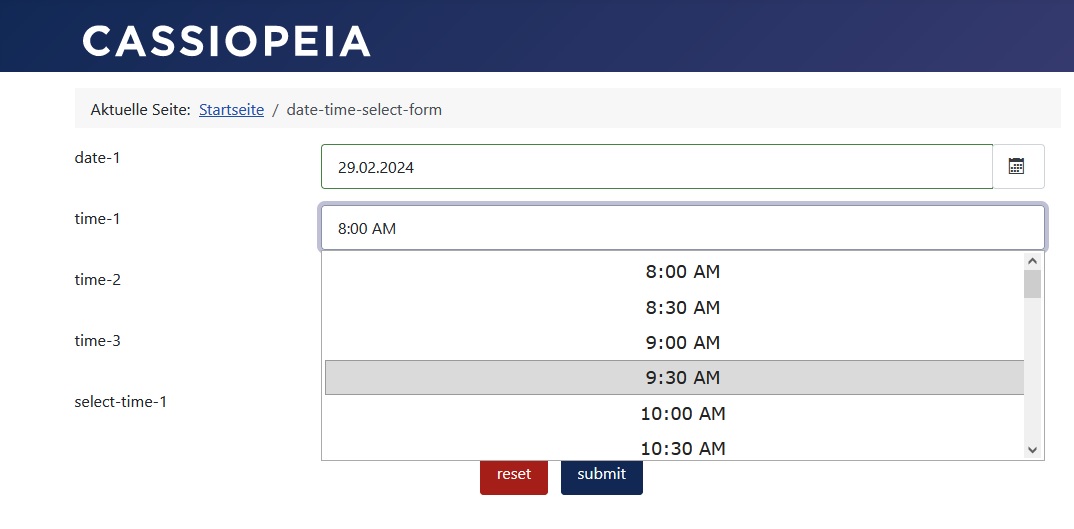
Task: Select 8:00 AM from the time list
Action: 682,272
